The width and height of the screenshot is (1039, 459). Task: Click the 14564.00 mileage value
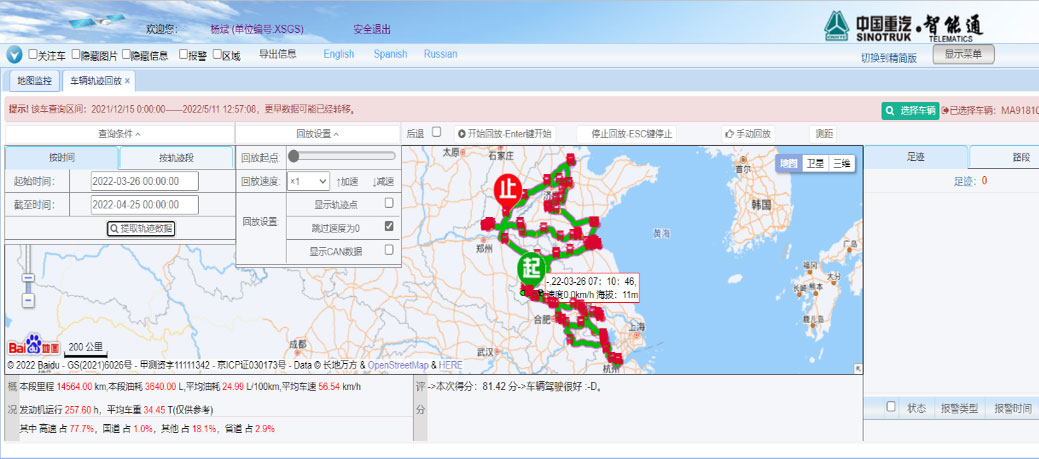pos(74,387)
